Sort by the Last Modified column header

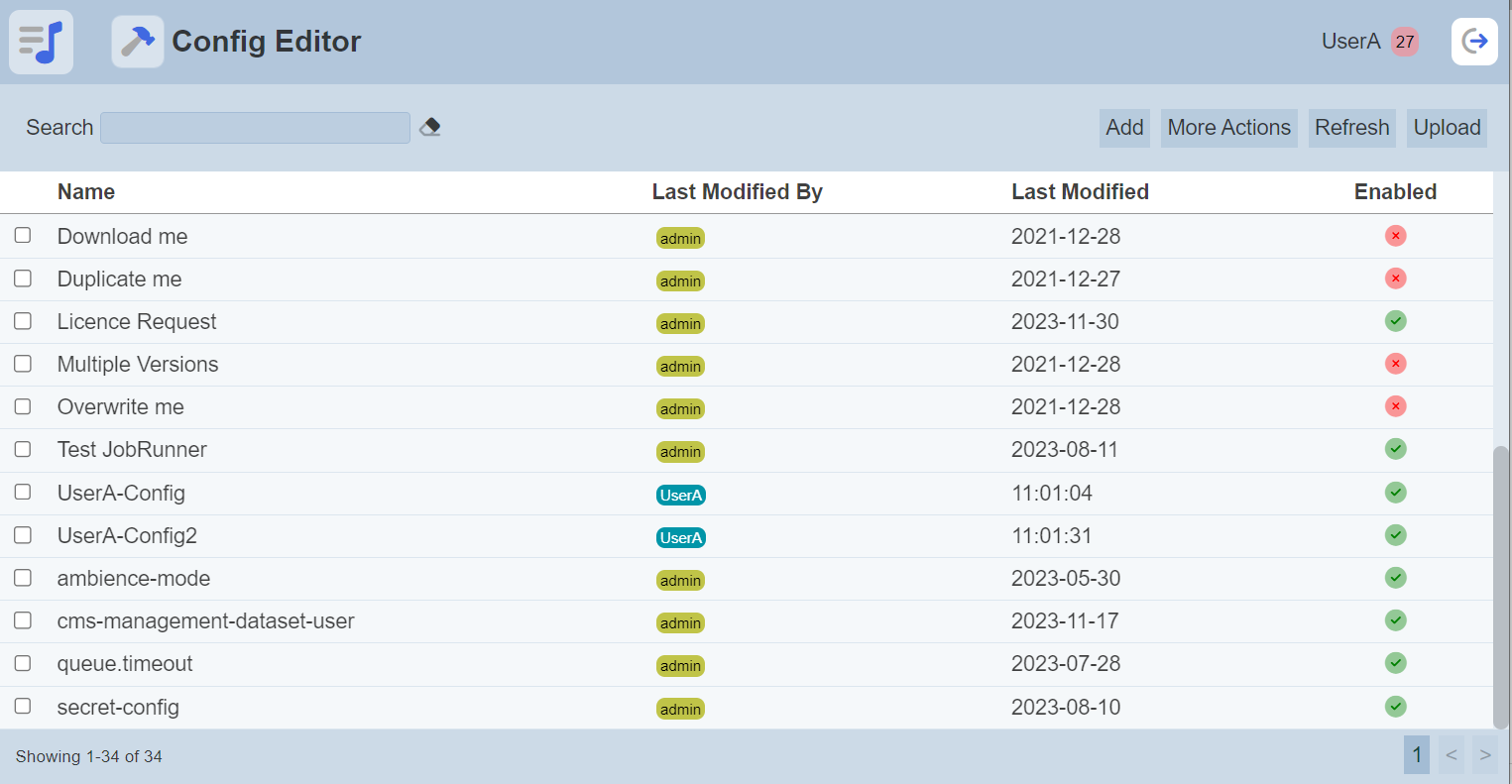pos(1080,192)
